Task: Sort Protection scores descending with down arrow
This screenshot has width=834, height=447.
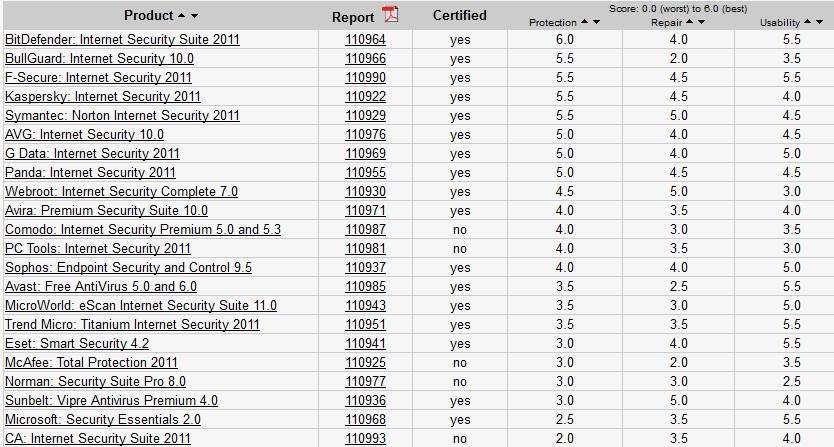Action: point(597,22)
